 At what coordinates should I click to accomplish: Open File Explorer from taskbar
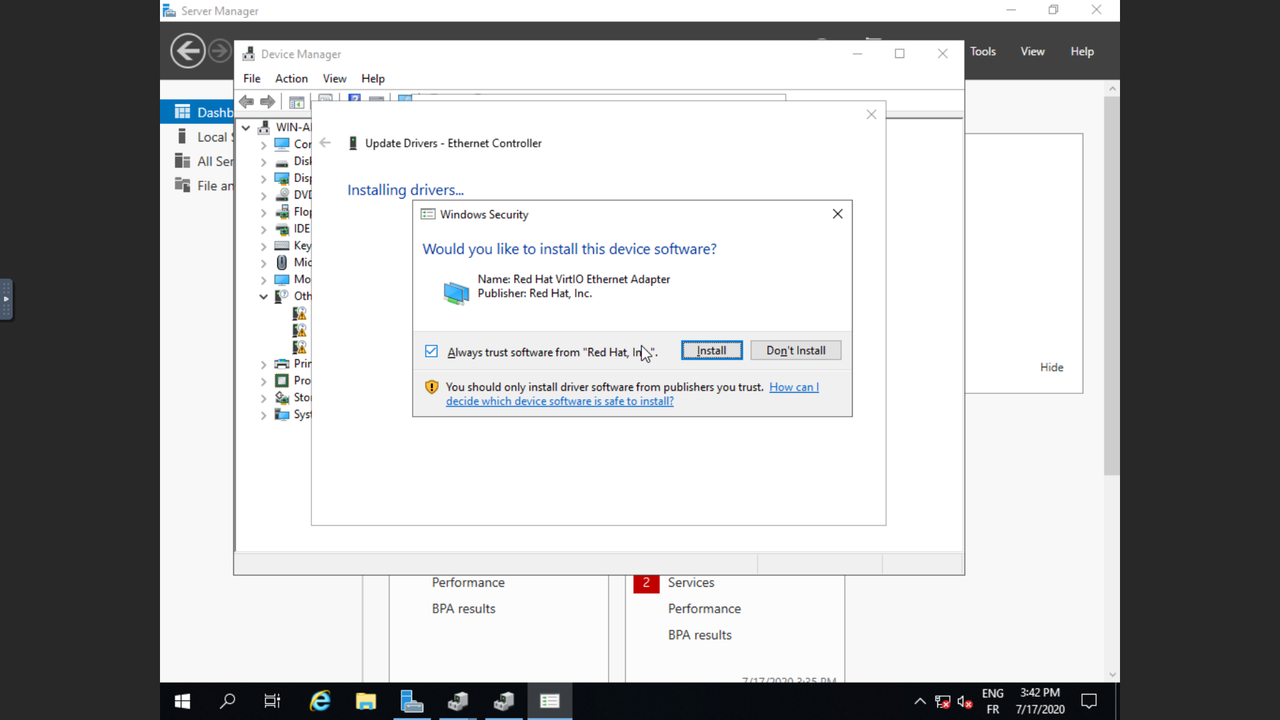click(x=366, y=701)
